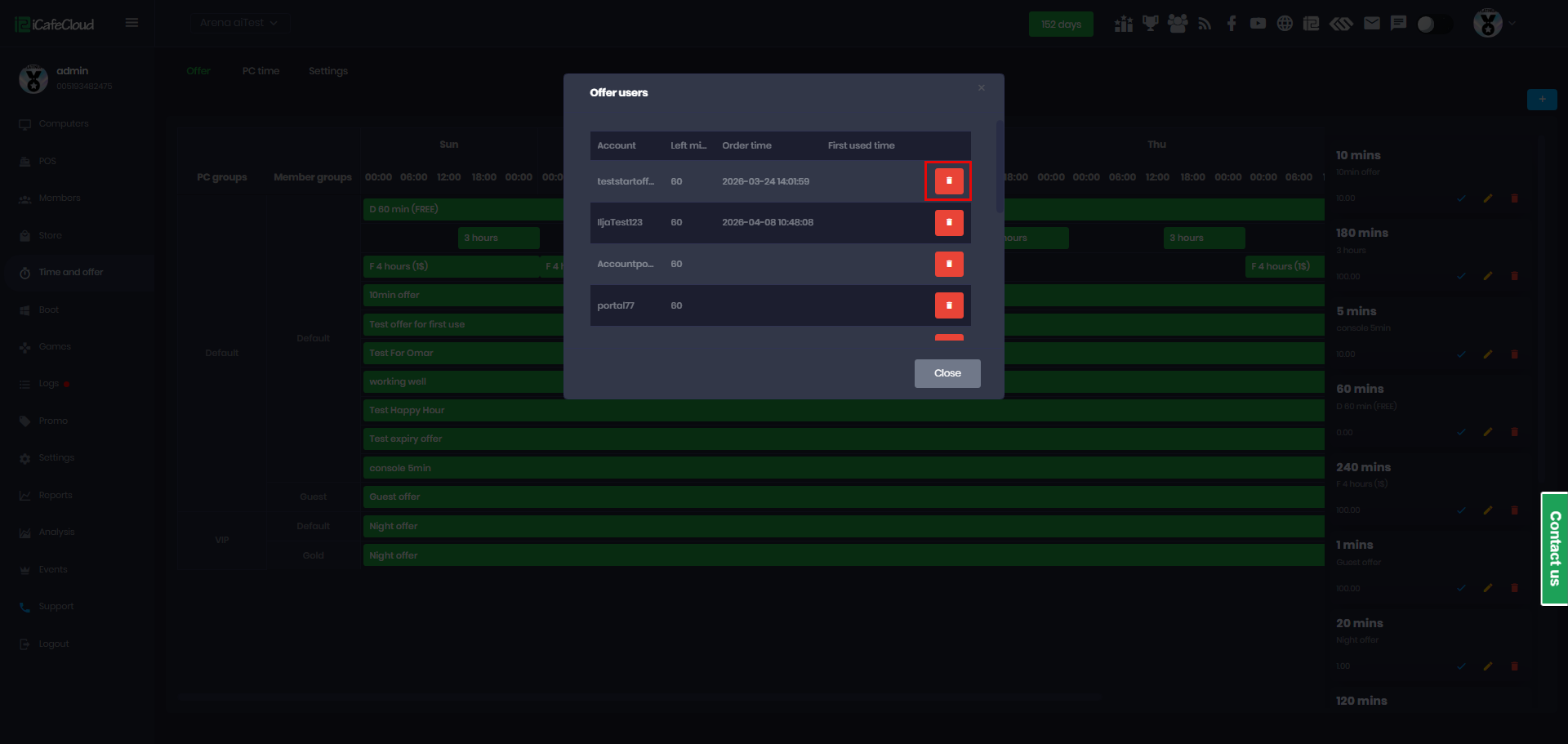Click the trash icon for Accountpo... row

[x=949, y=264]
